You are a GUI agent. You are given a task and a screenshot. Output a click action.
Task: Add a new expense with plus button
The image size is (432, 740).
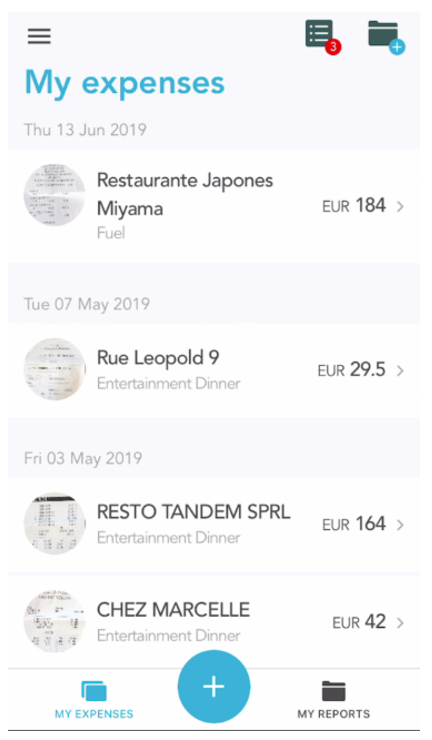tap(214, 687)
